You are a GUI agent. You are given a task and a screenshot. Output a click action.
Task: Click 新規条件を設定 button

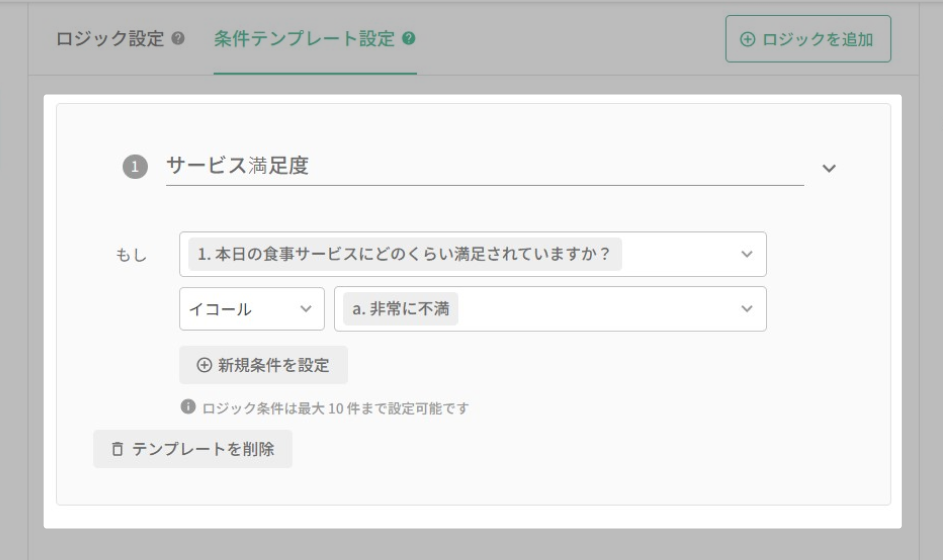point(263,365)
